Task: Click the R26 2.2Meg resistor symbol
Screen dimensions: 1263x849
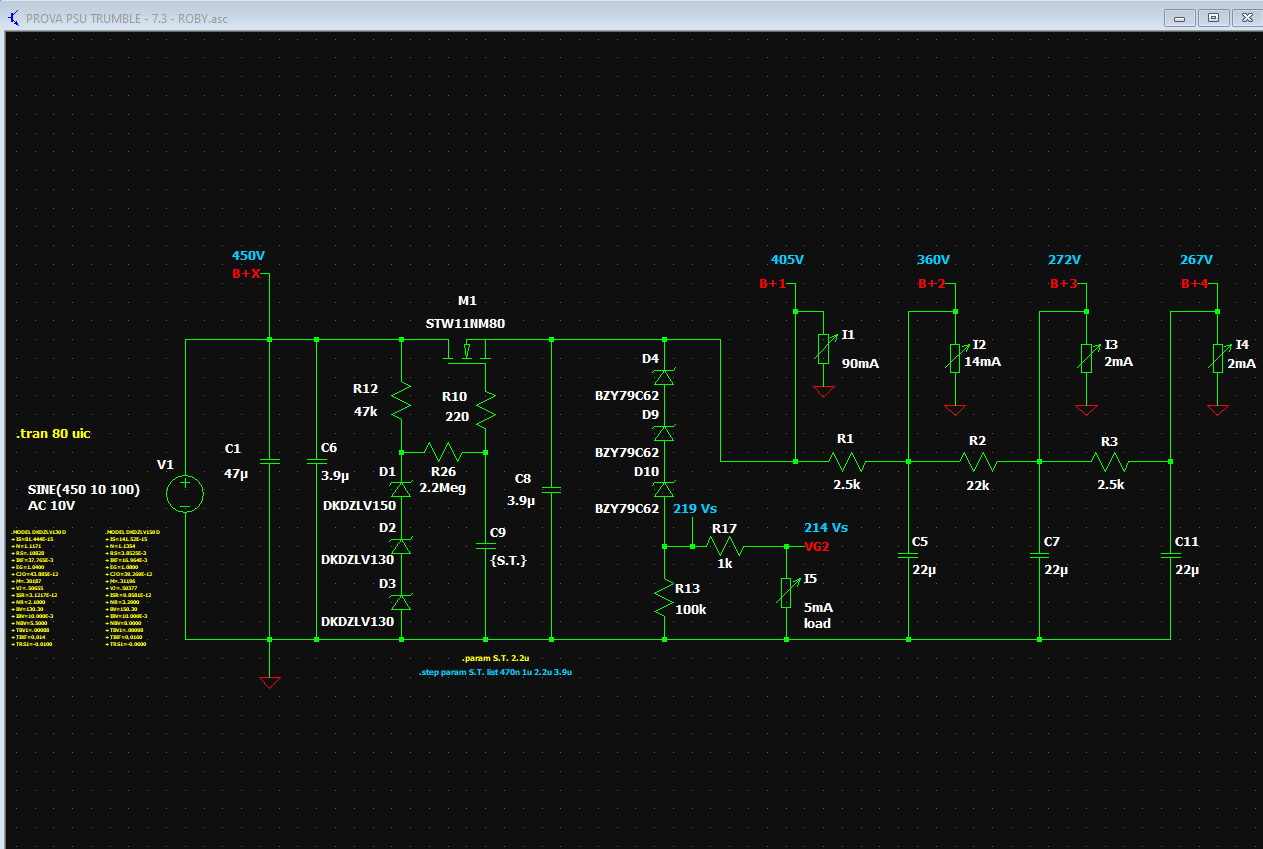Action: click(x=443, y=452)
